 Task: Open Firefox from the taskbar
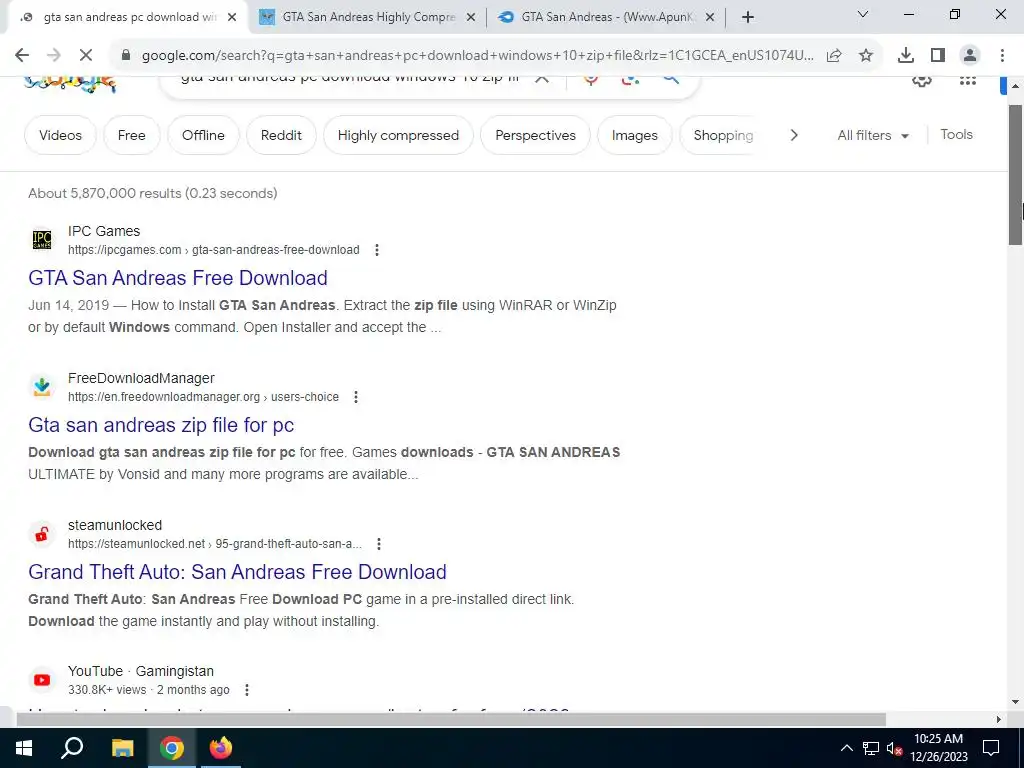coord(221,748)
